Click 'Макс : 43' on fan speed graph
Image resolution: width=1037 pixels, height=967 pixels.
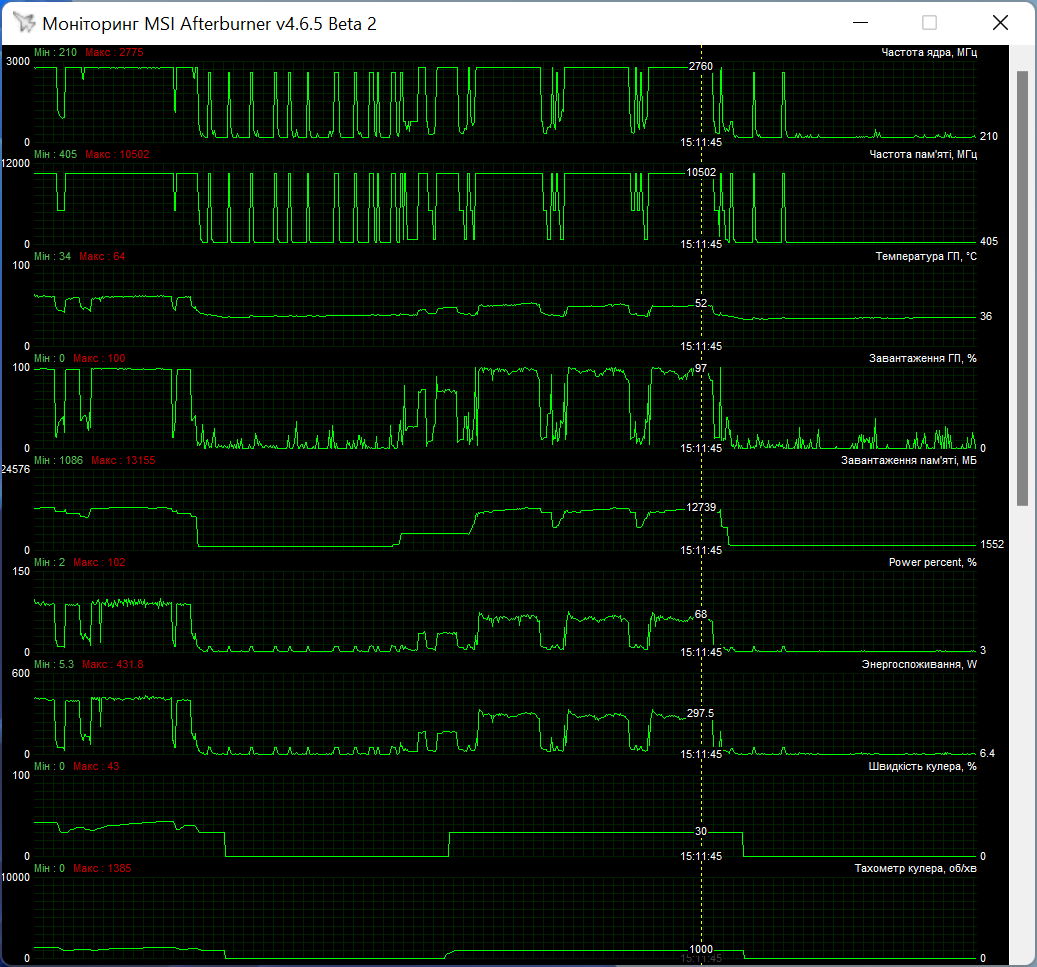tap(97, 766)
